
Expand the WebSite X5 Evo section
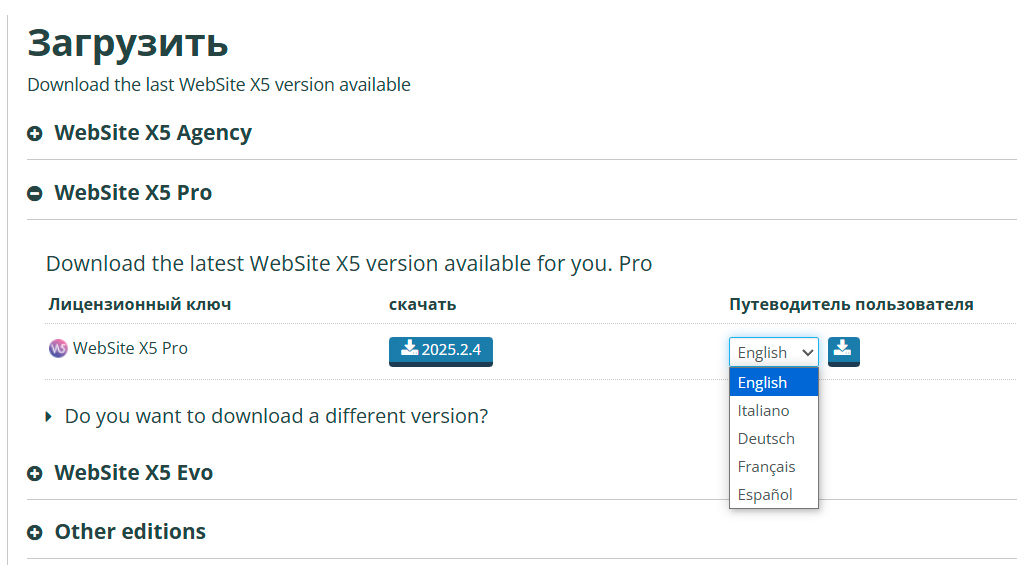(x=134, y=473)
